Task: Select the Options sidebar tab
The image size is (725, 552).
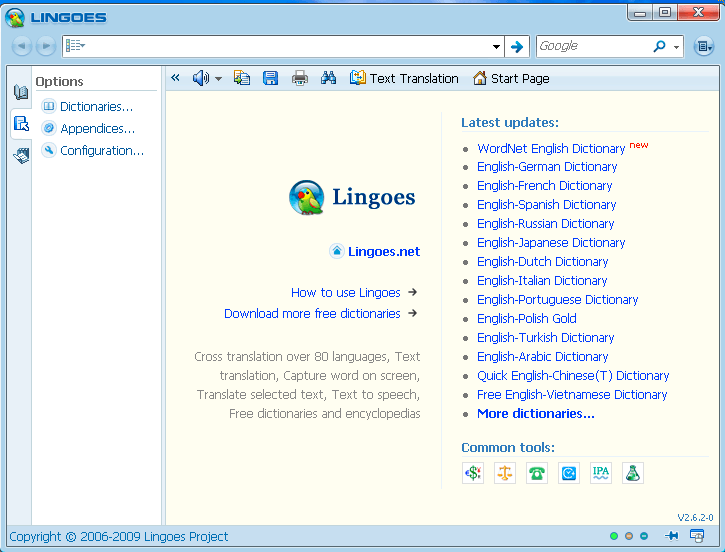Action: (21, 124)
